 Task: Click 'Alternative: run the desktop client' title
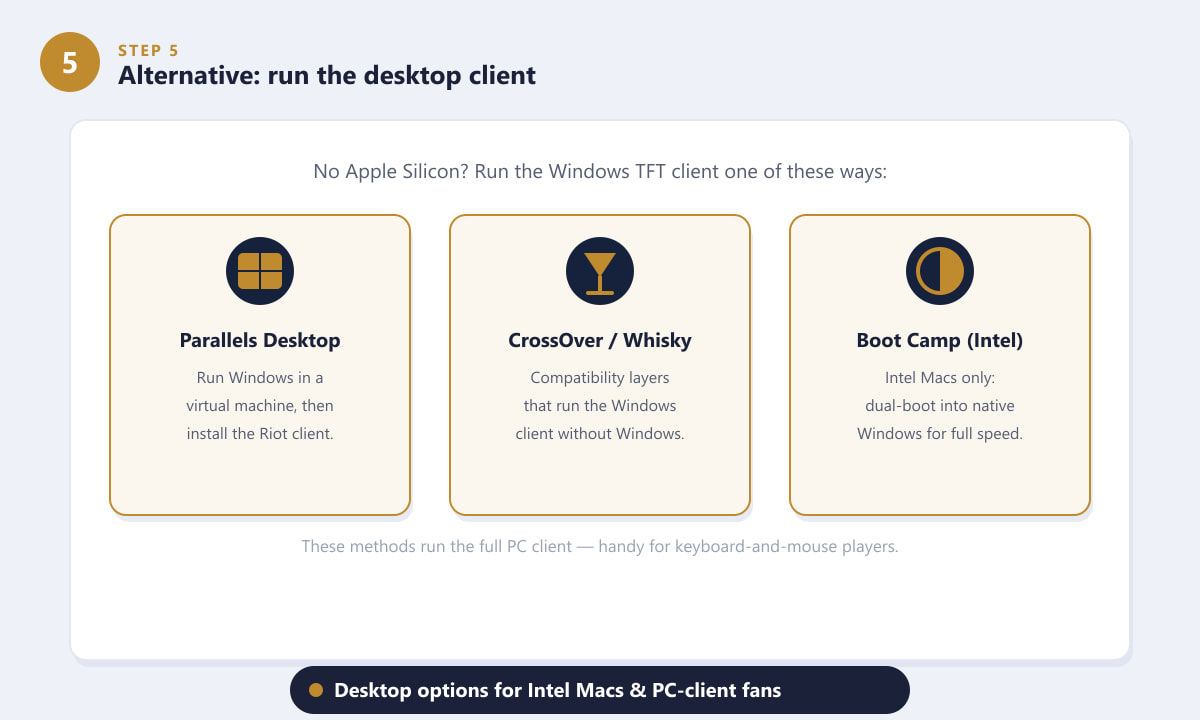click(327, 75)
